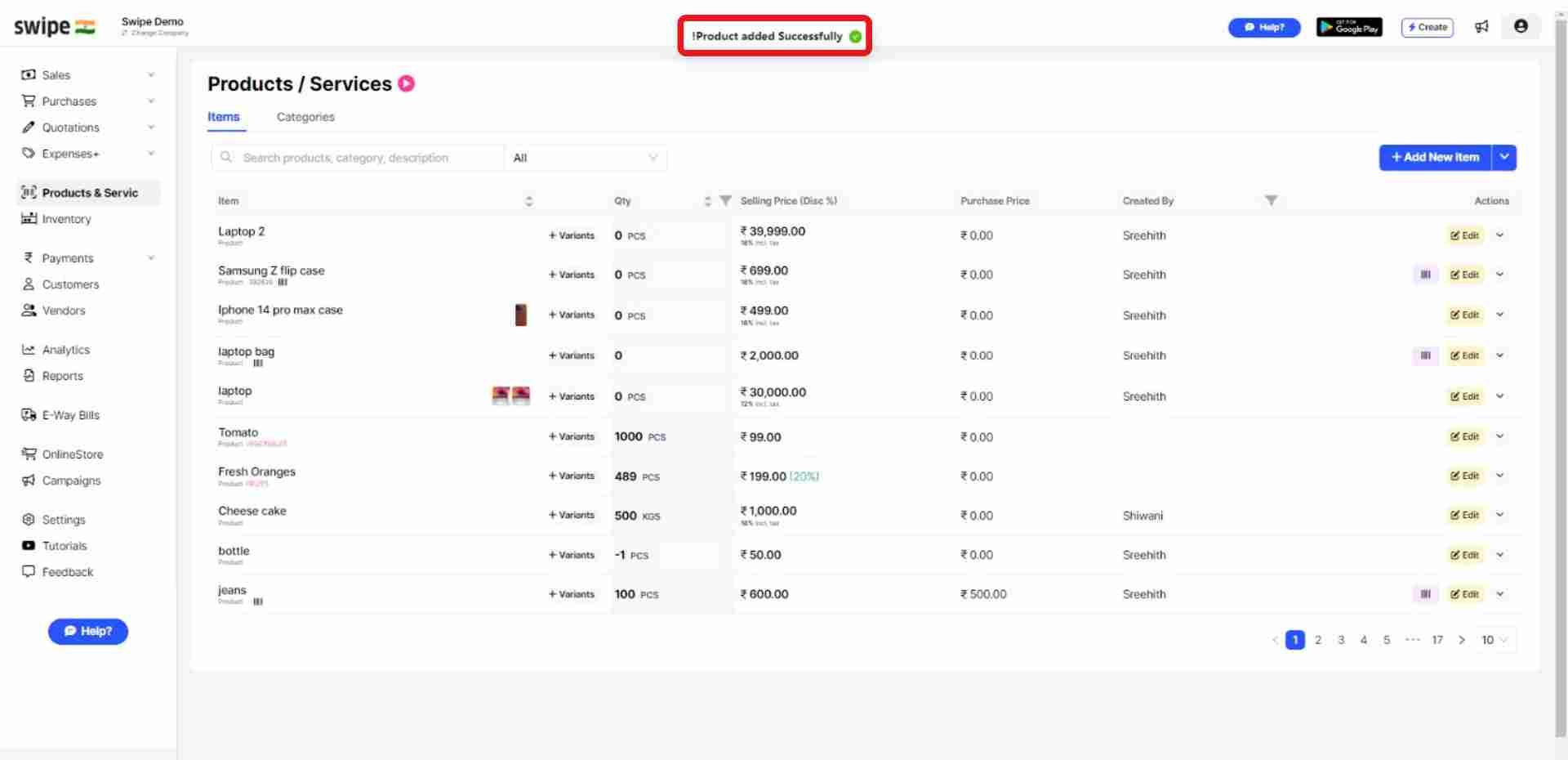Click the barcode button for laptop bag
This screenshot has height=760, width=1568.
(1425, 355)
